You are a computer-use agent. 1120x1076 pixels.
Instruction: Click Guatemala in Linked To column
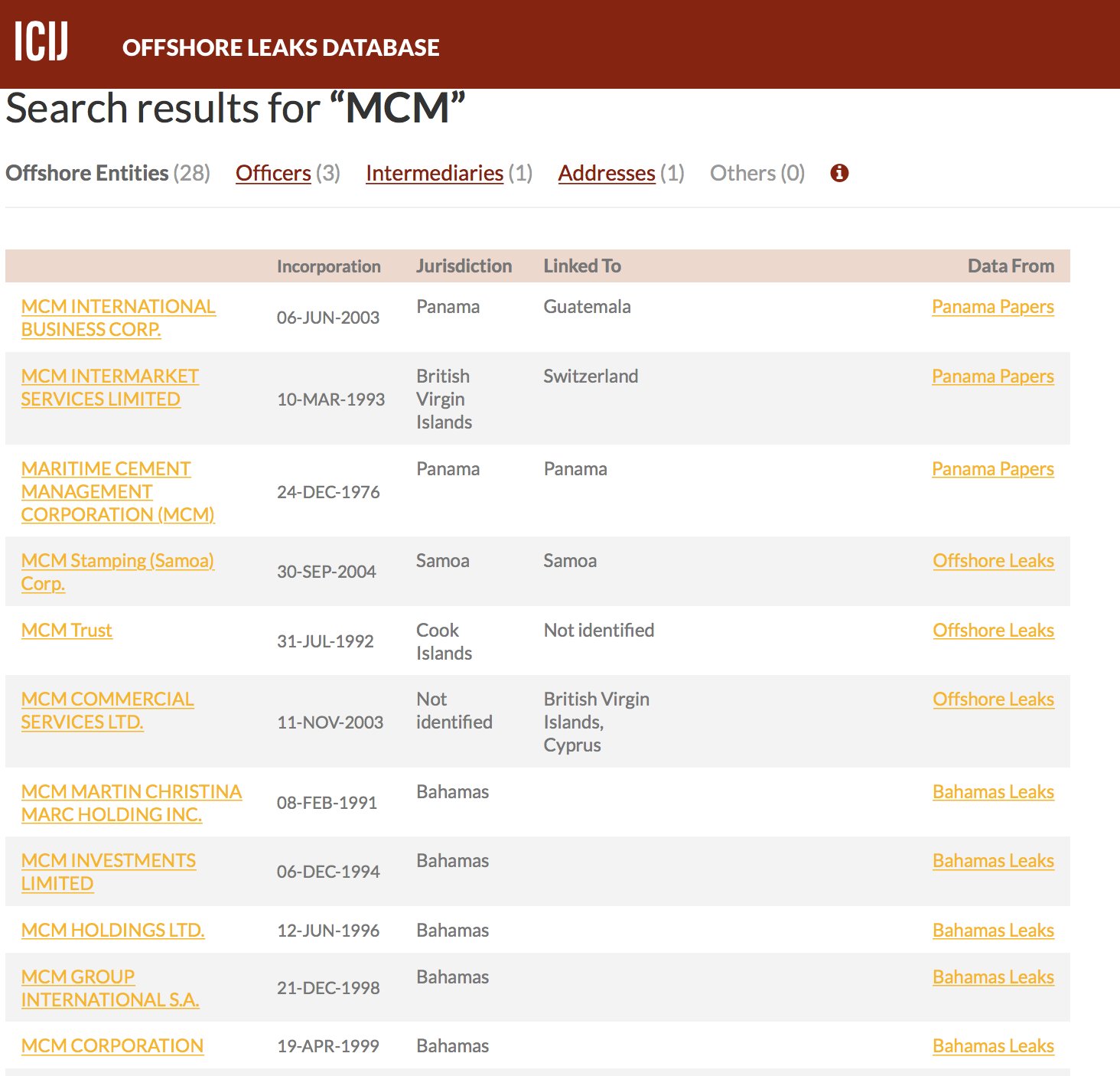587,306
